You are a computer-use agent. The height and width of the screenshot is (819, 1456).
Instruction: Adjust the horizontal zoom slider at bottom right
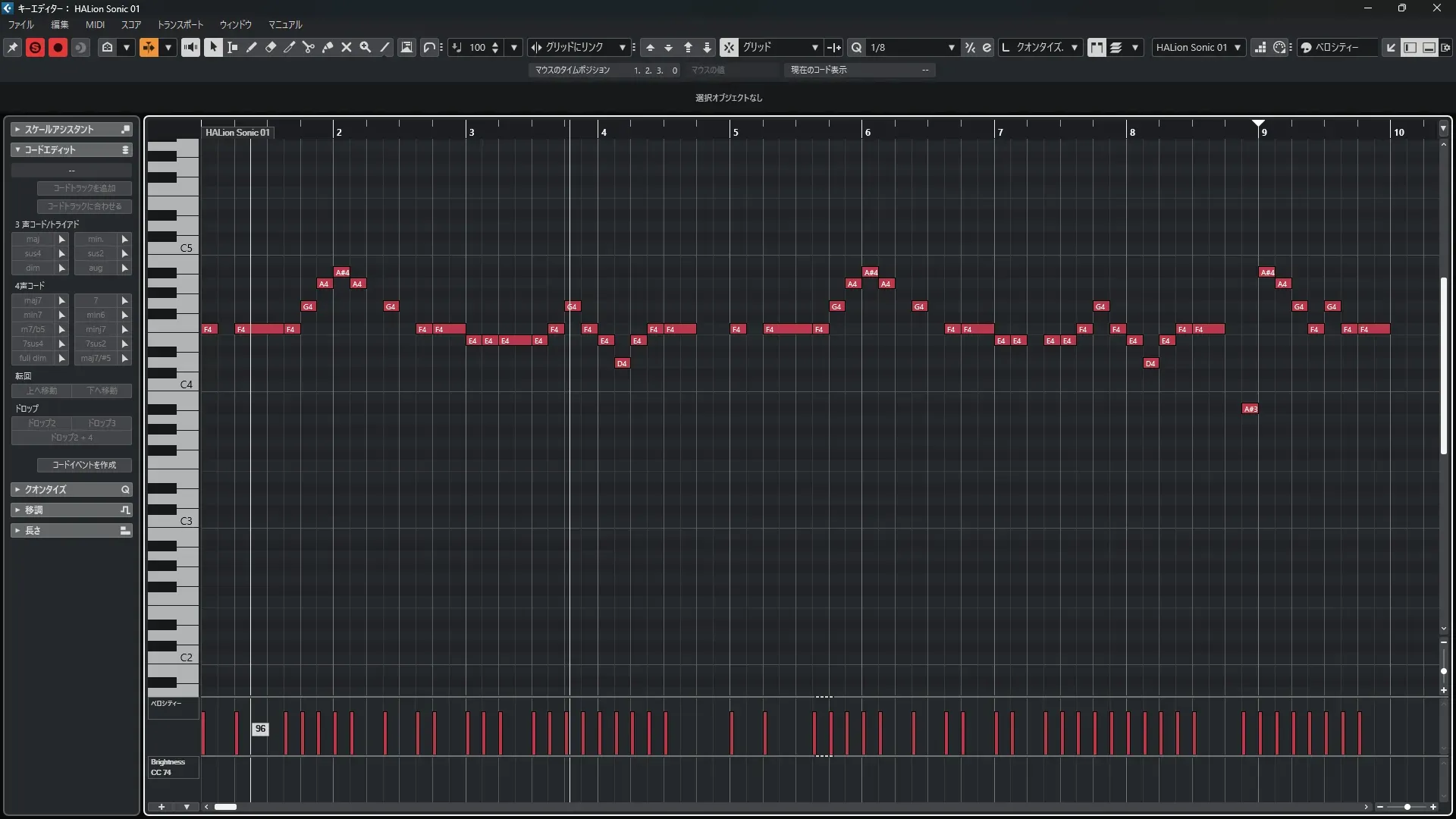click(1407, 807)
